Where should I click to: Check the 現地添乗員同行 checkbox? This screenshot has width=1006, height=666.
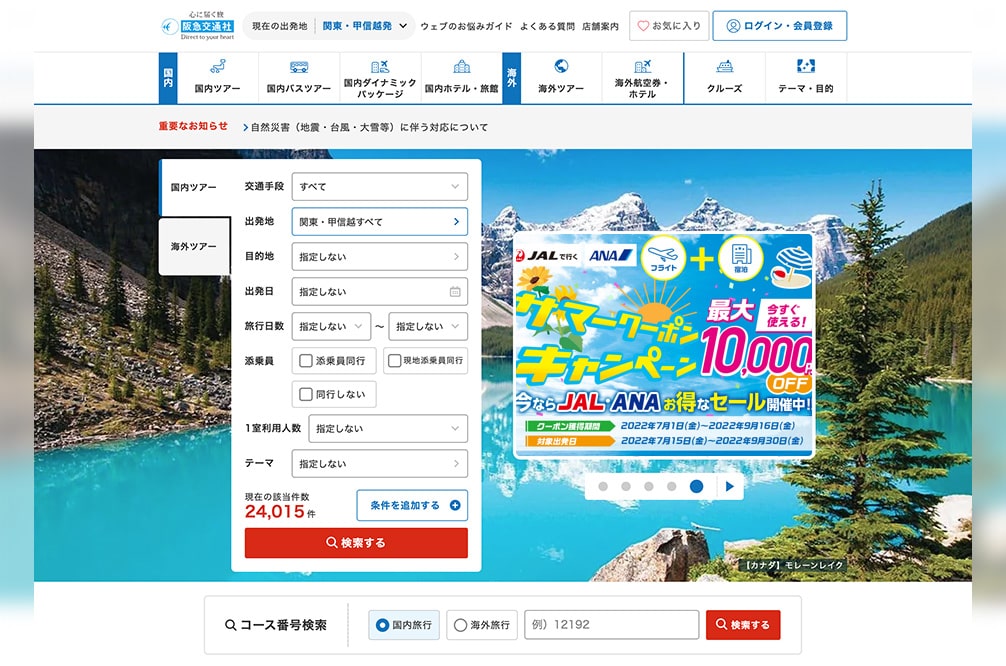coord(395,360)
